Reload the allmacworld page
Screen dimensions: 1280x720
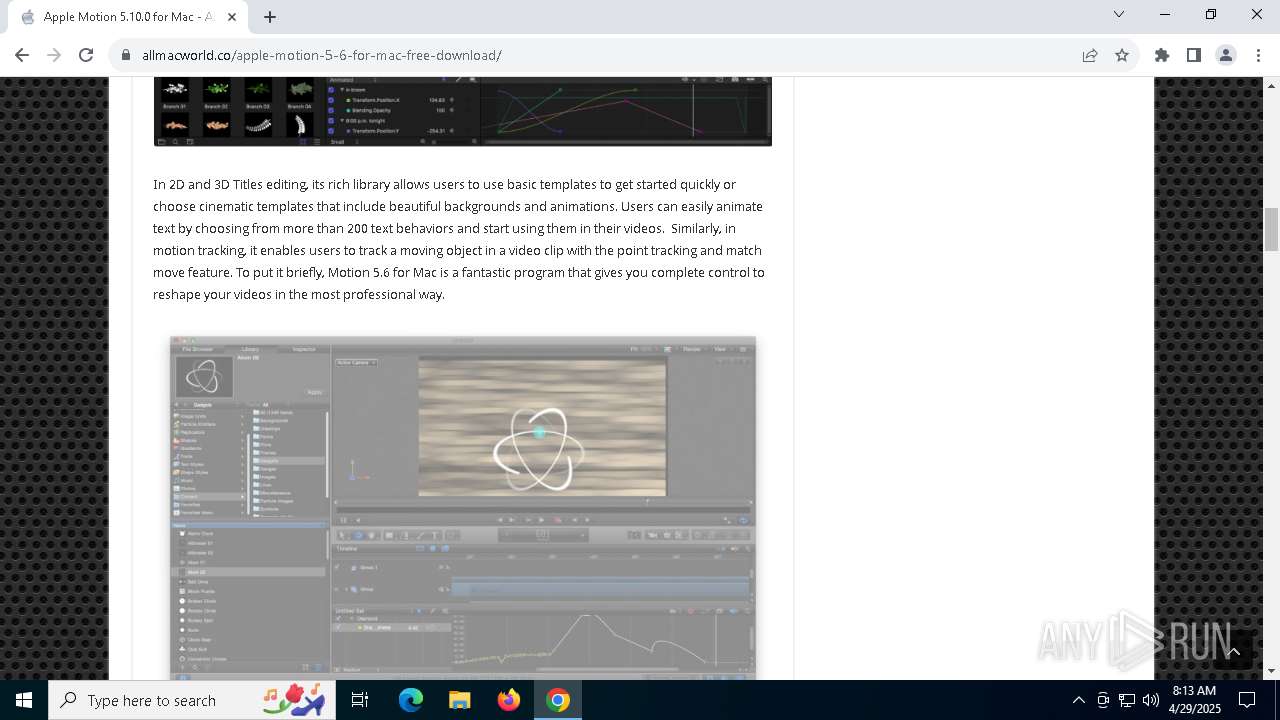click(x=86, y=55)
